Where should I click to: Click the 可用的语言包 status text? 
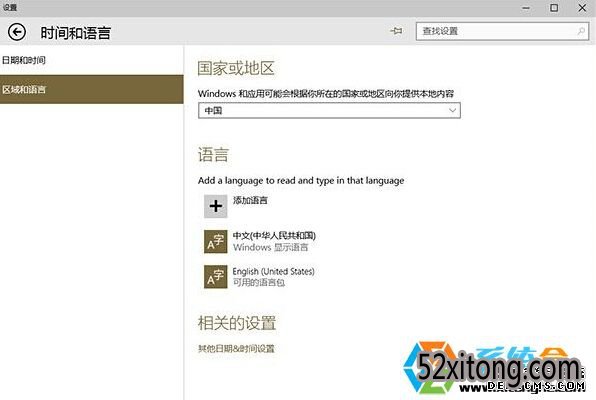pos(259,283)
